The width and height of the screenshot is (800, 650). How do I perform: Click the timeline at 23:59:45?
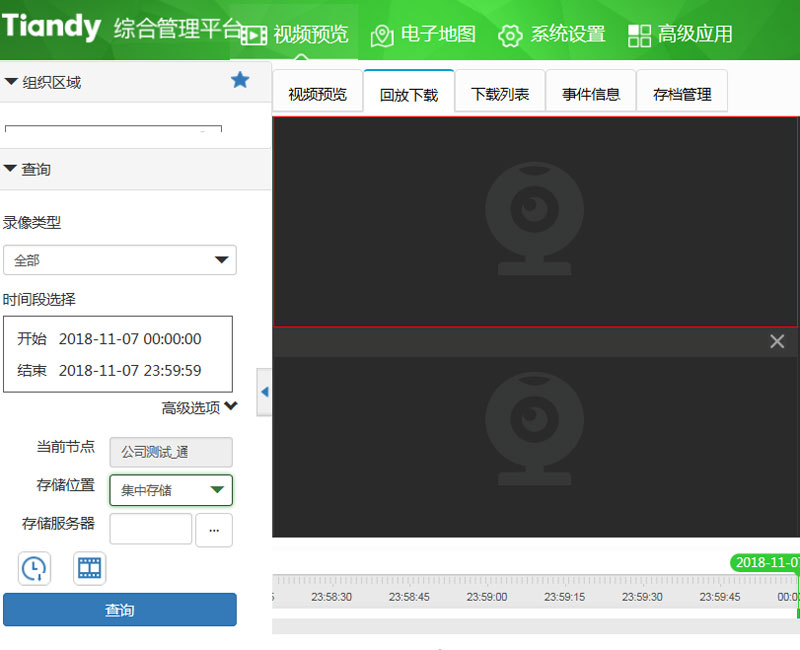click(x=719, y=596)
